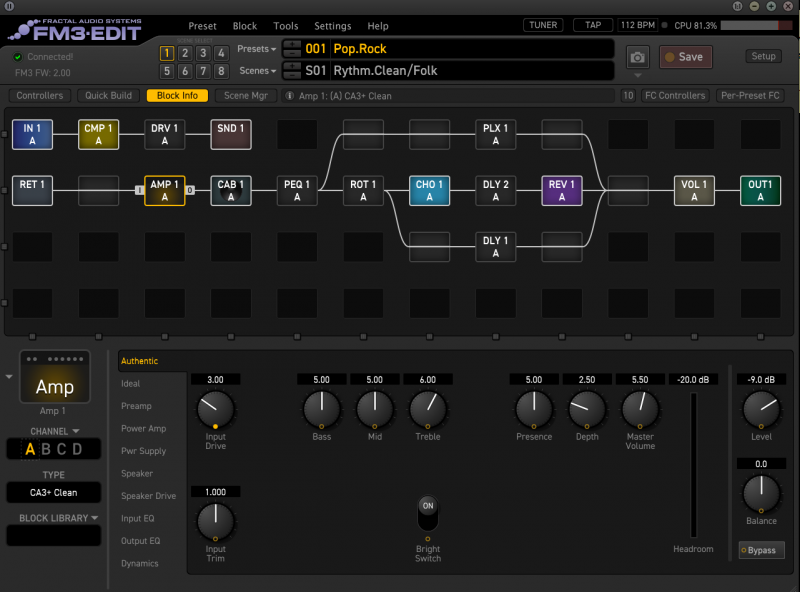Click the camera snapshot icon

click(x=637, y=57)
